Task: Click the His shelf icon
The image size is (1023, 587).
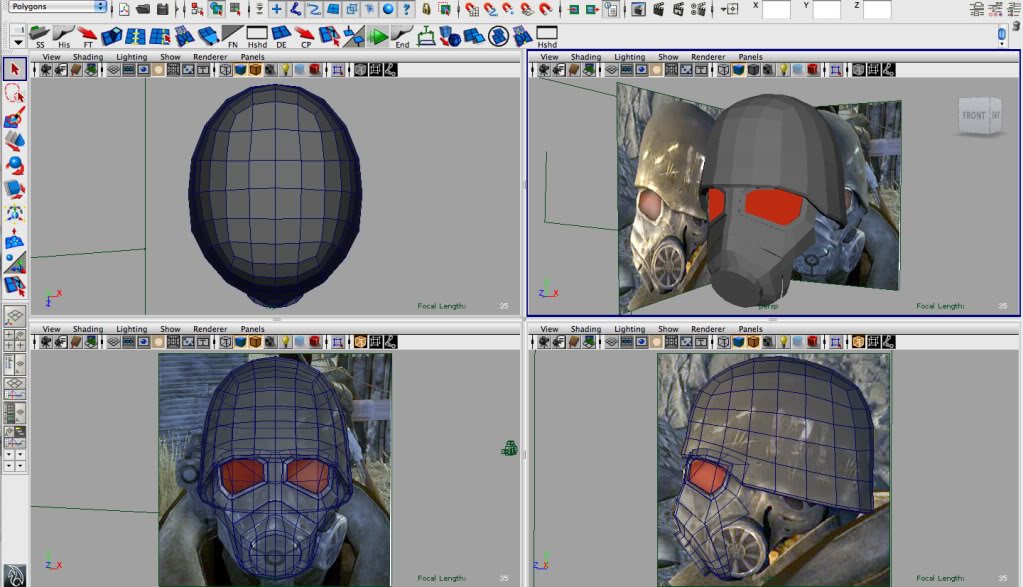Action: pos(64,37)
